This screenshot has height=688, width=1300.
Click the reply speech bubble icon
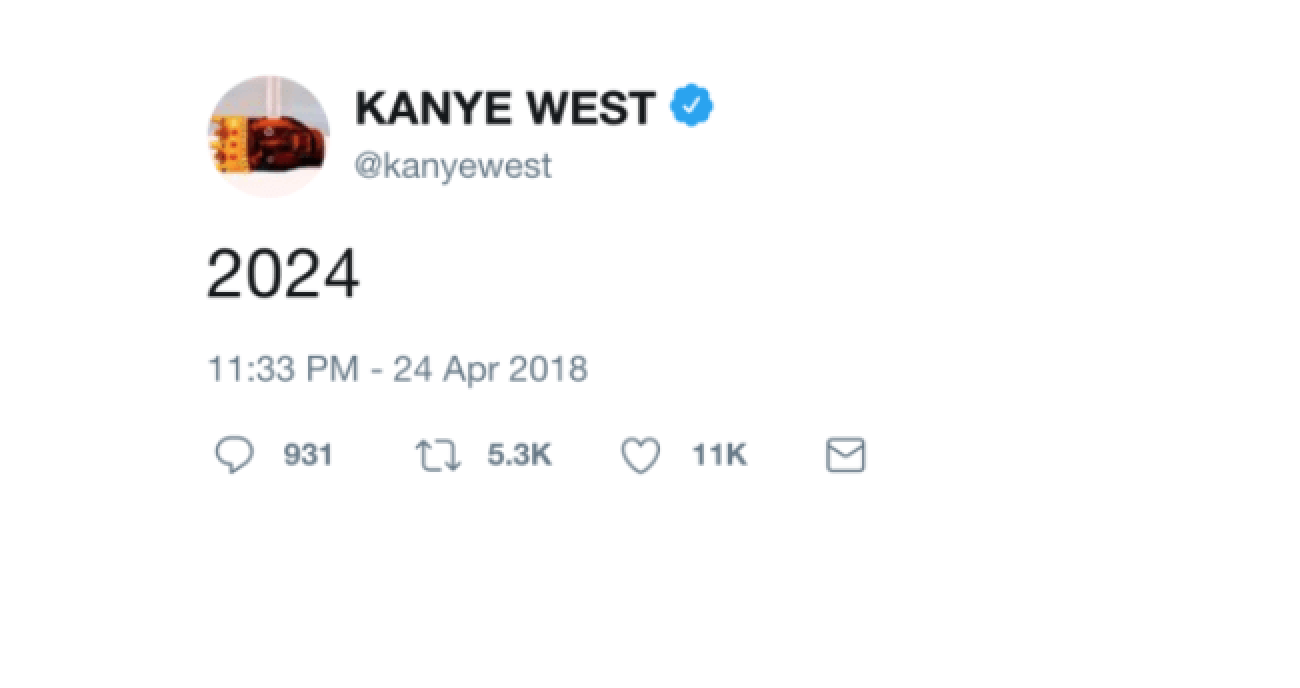click(234, 456)
